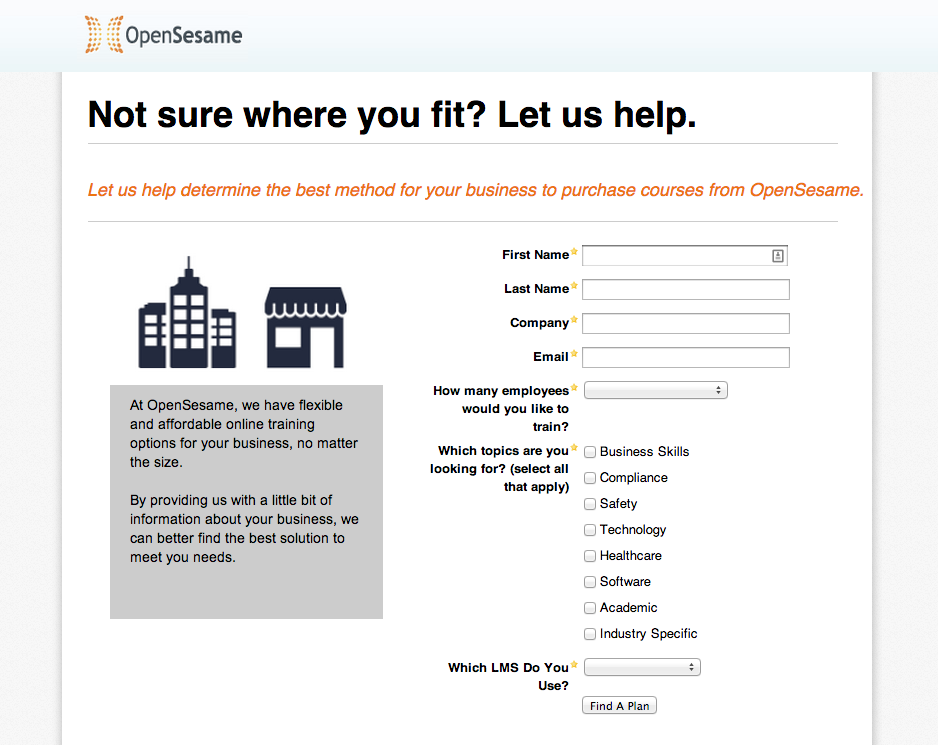Check the Software topic option

pos(590,582)
